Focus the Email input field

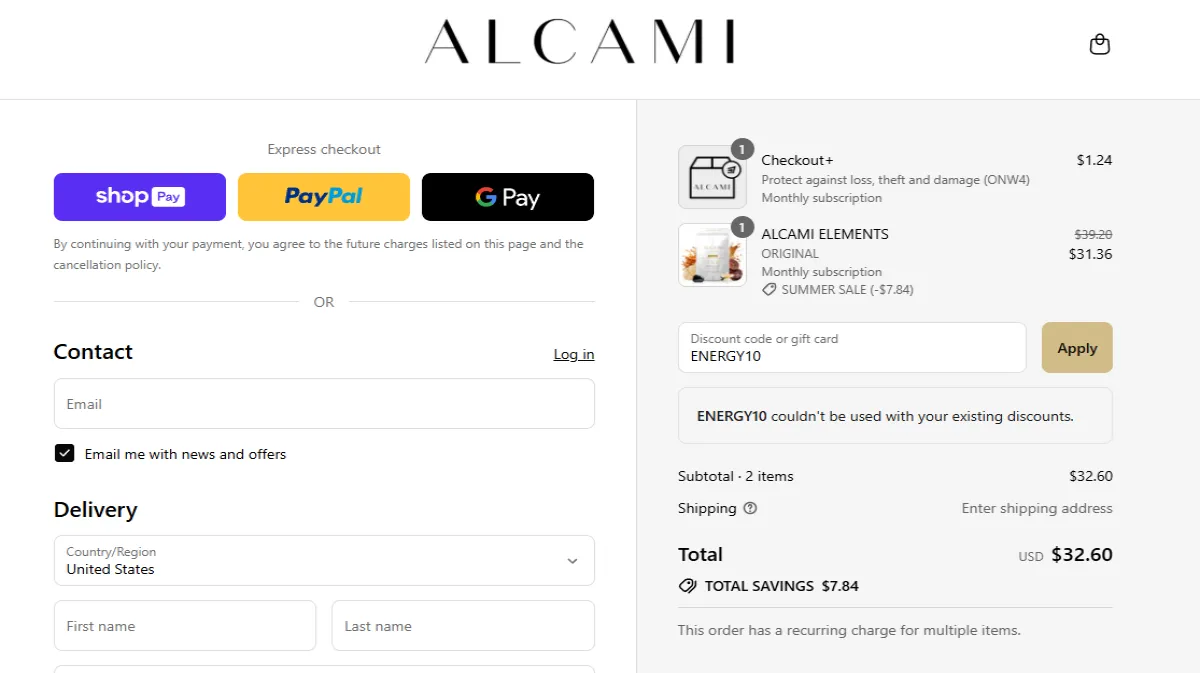tap(324, 404)
